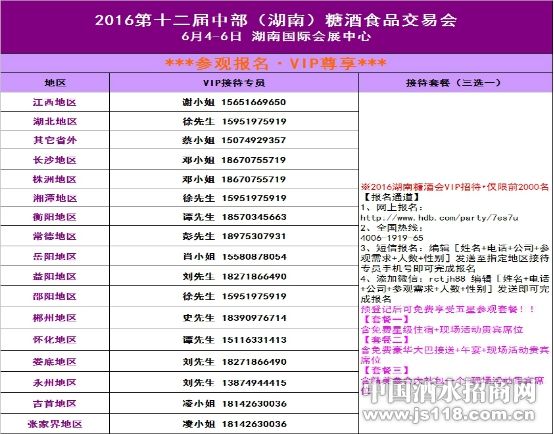Click contact "谭先生 18570345663"
The image size is (554, 434).
(x=234, y=217)
